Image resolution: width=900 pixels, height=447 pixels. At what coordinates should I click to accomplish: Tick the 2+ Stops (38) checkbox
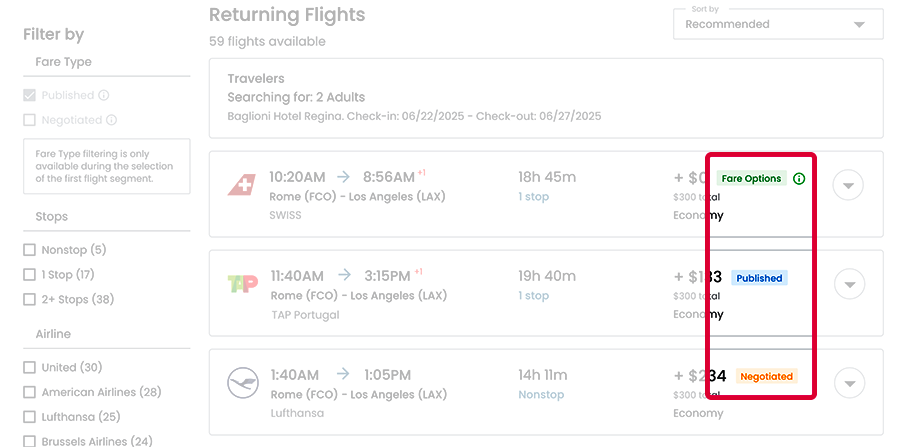(x=30, y=299)
